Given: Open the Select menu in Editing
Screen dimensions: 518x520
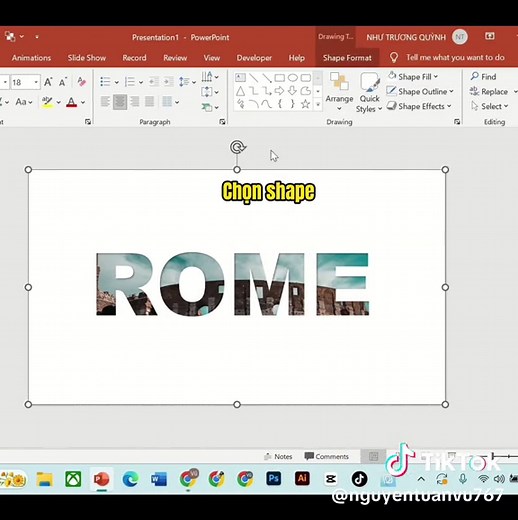Looking at the screenshot, I should 489,106.
